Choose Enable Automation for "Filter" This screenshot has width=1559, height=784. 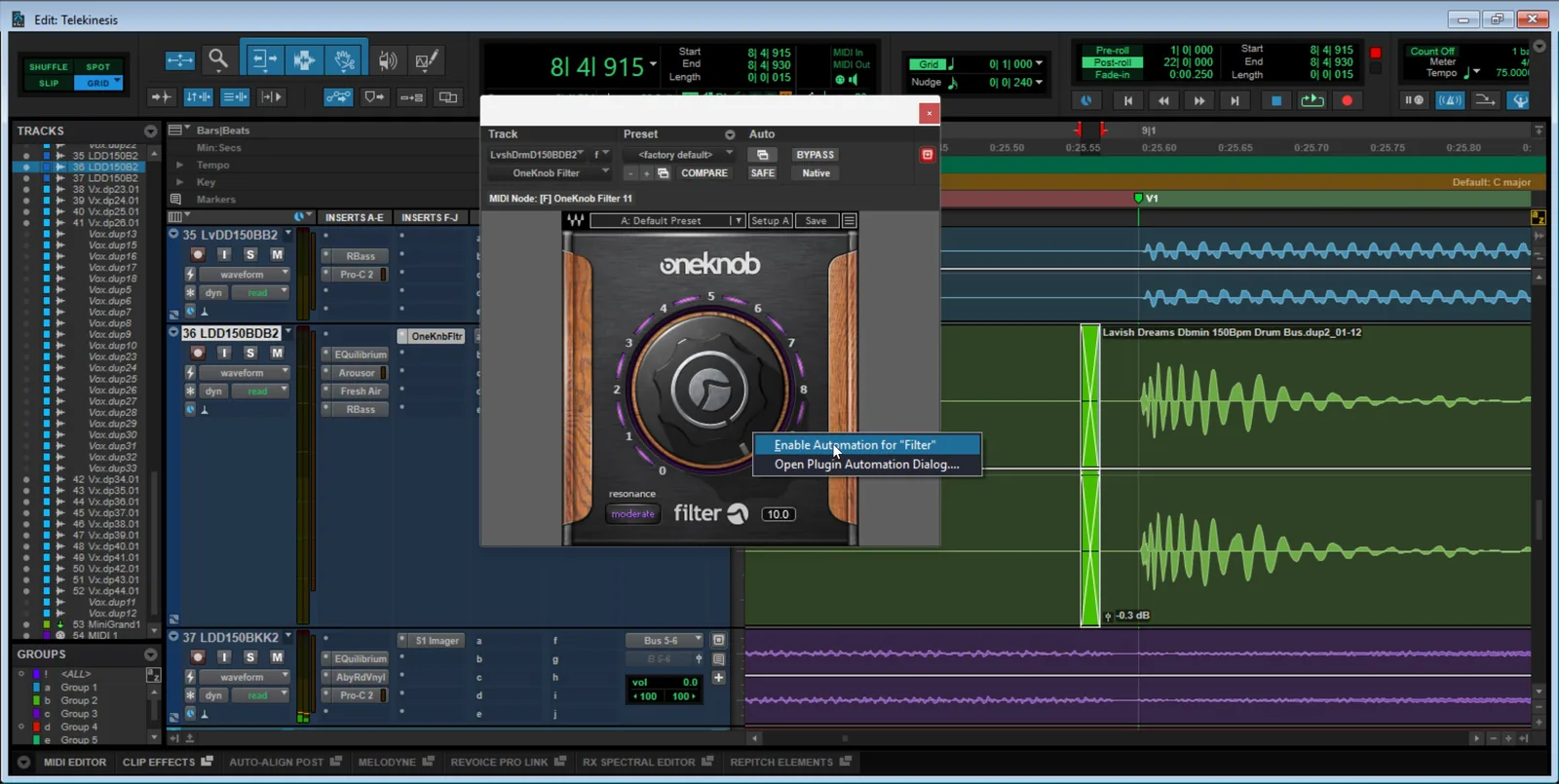867,445
